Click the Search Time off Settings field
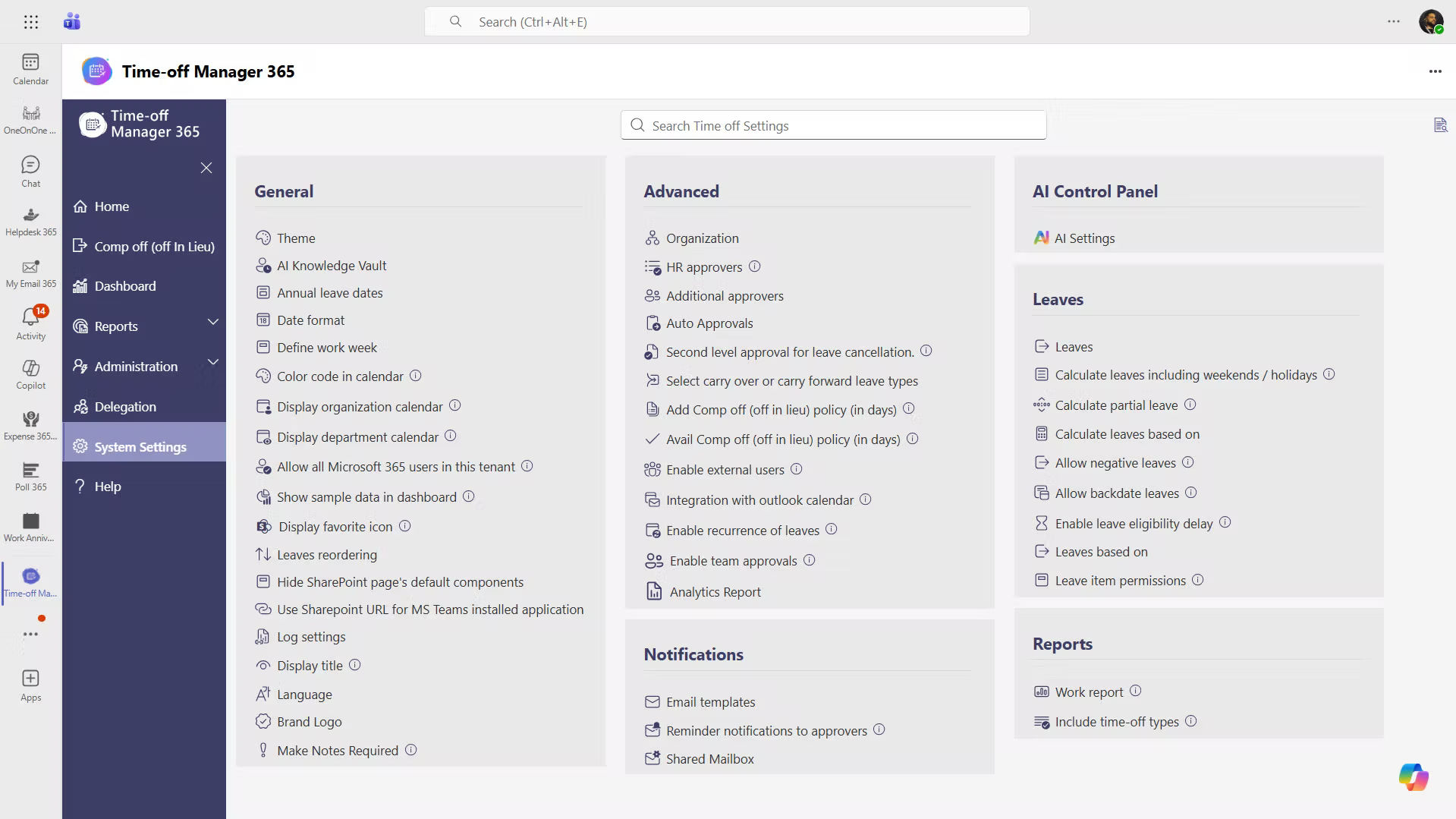Image resolution: width=1456 pixels, height=819 pixels. (x=833, y=125)
